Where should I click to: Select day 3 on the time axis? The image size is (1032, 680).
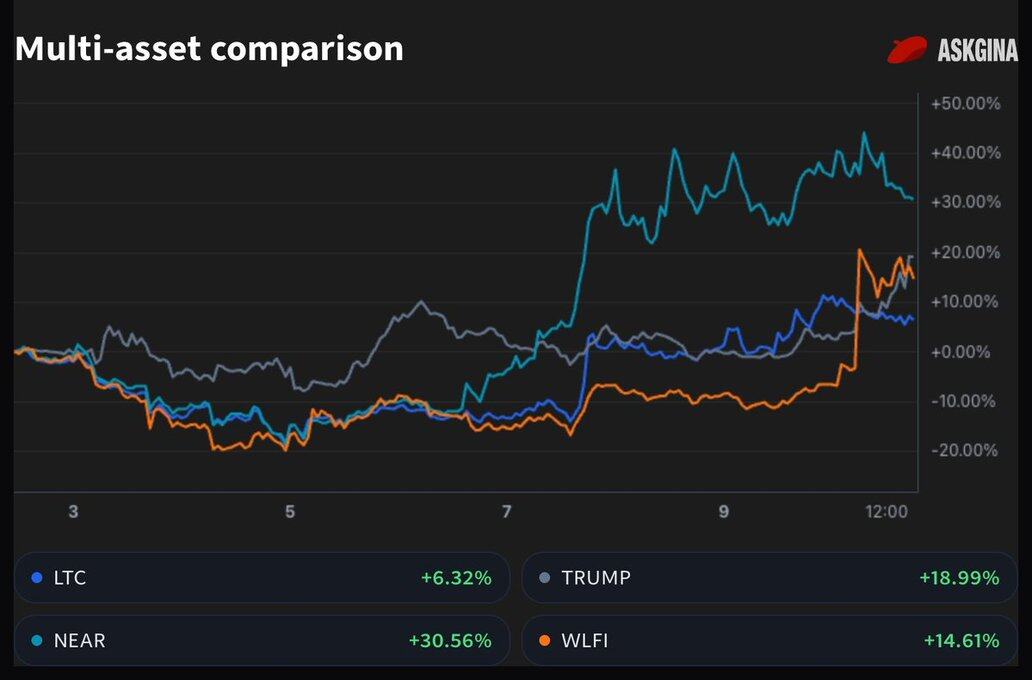(73, 512)
